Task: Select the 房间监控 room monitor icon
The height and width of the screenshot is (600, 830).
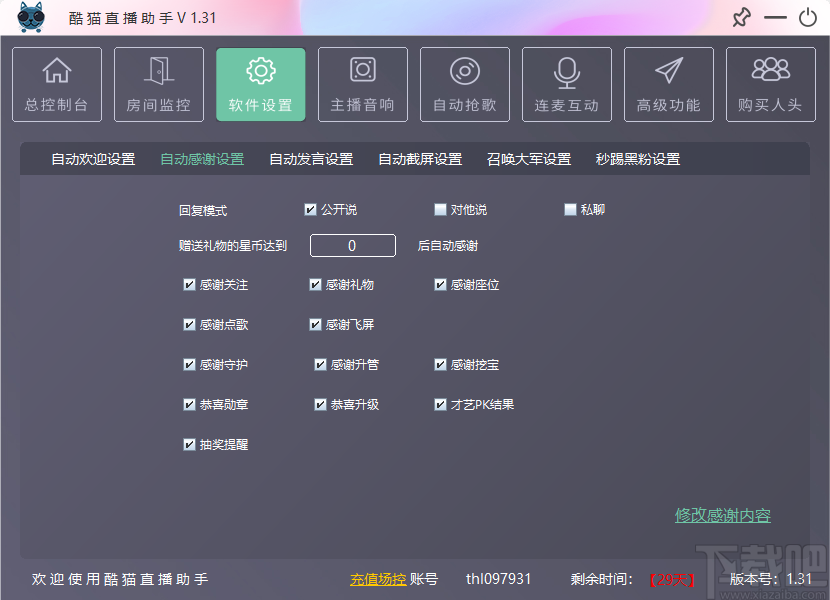Action: [x=158, y=84]
